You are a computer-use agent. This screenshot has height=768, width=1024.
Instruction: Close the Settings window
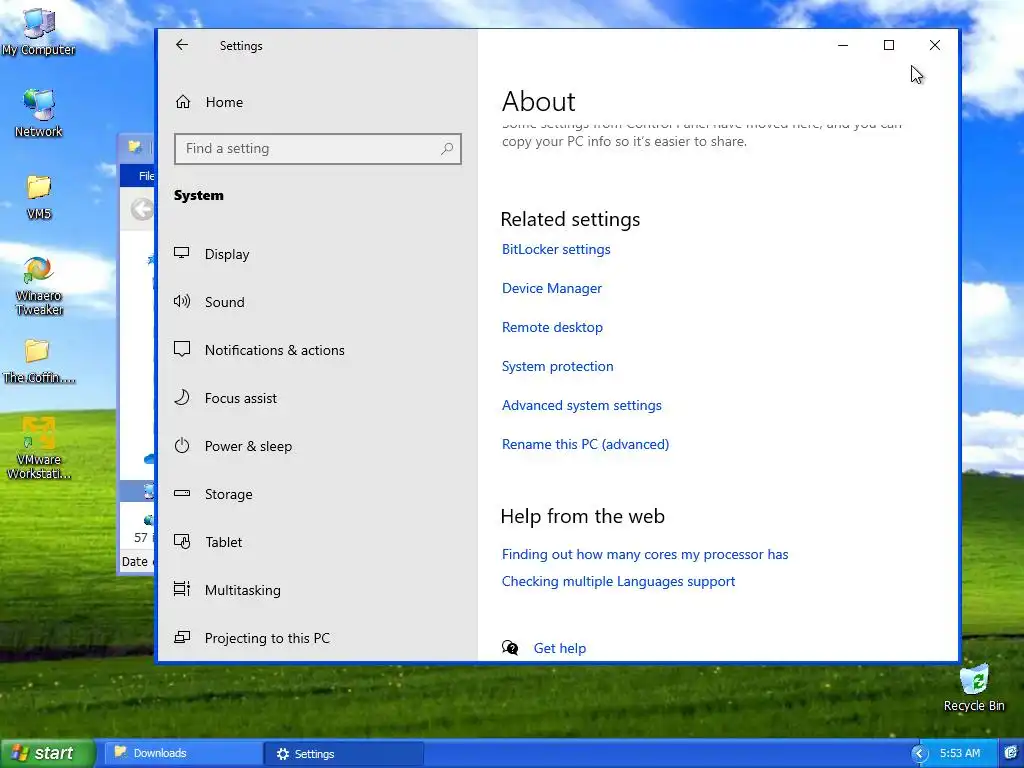[935, 45]
